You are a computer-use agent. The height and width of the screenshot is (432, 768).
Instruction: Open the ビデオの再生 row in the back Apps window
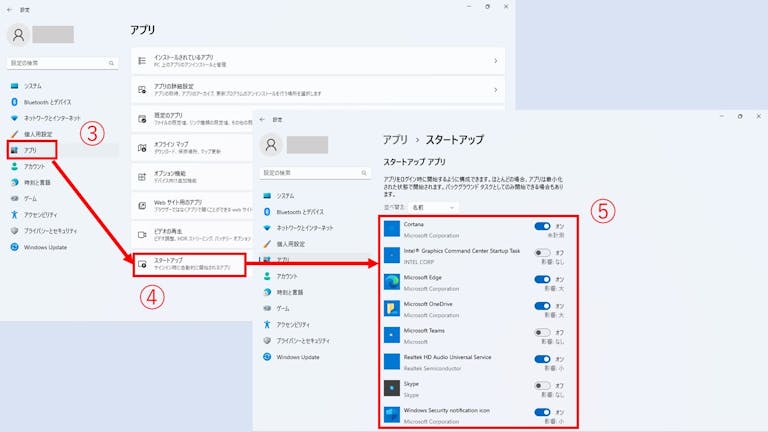tap(192, 235)
